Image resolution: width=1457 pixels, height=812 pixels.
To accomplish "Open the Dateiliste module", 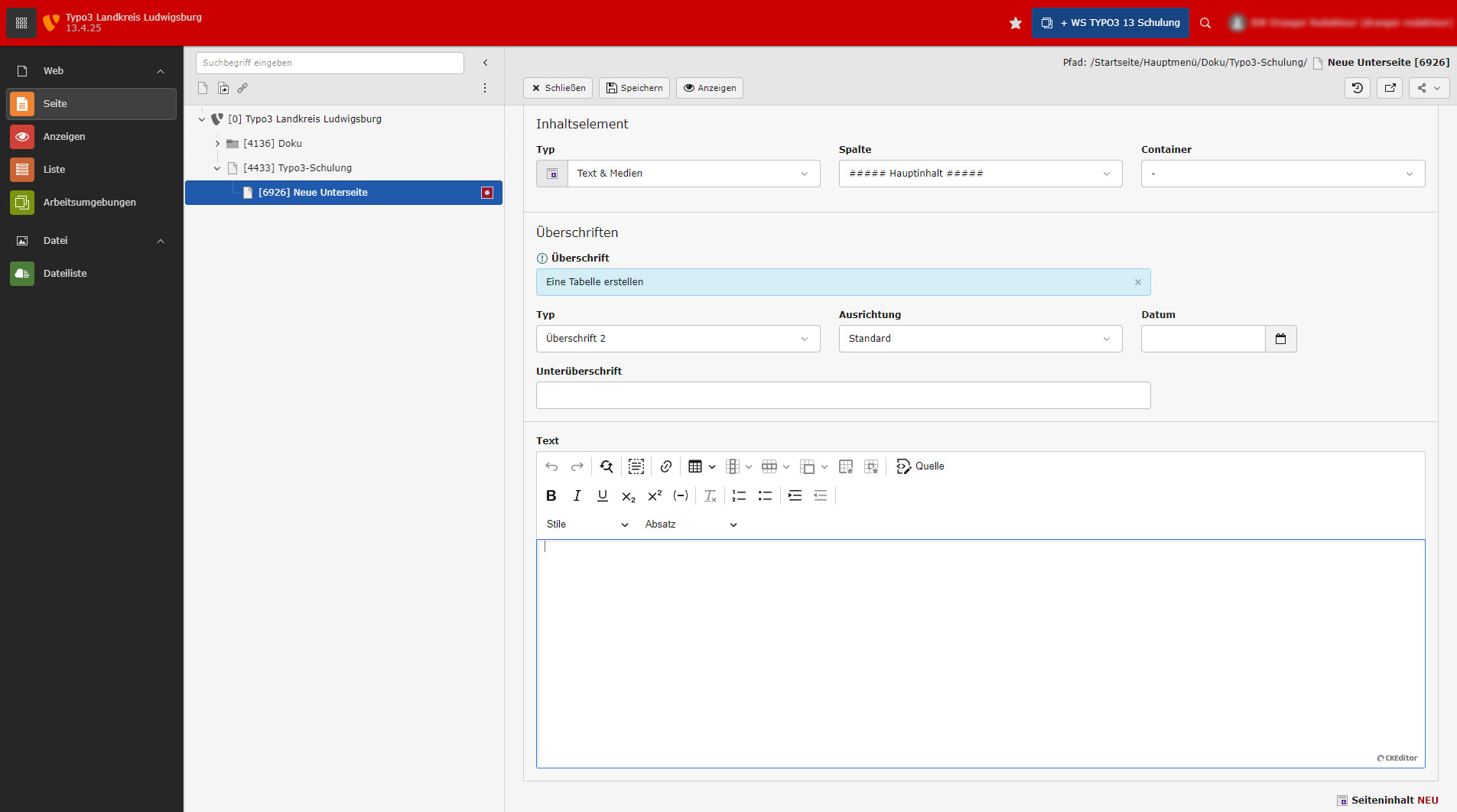I will click(65, 274).
